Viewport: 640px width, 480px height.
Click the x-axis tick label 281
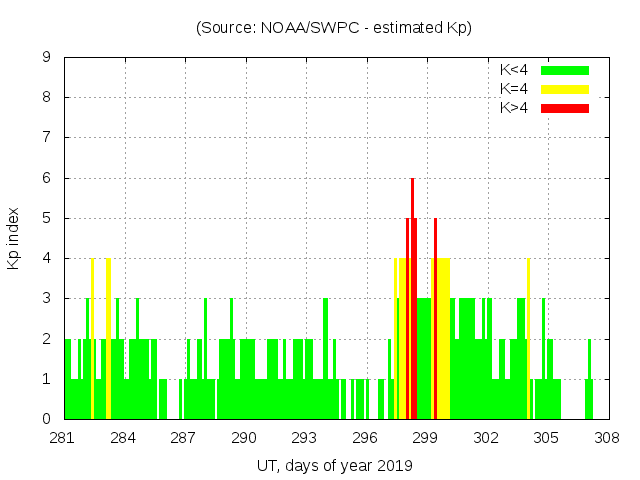pos(63,438)
